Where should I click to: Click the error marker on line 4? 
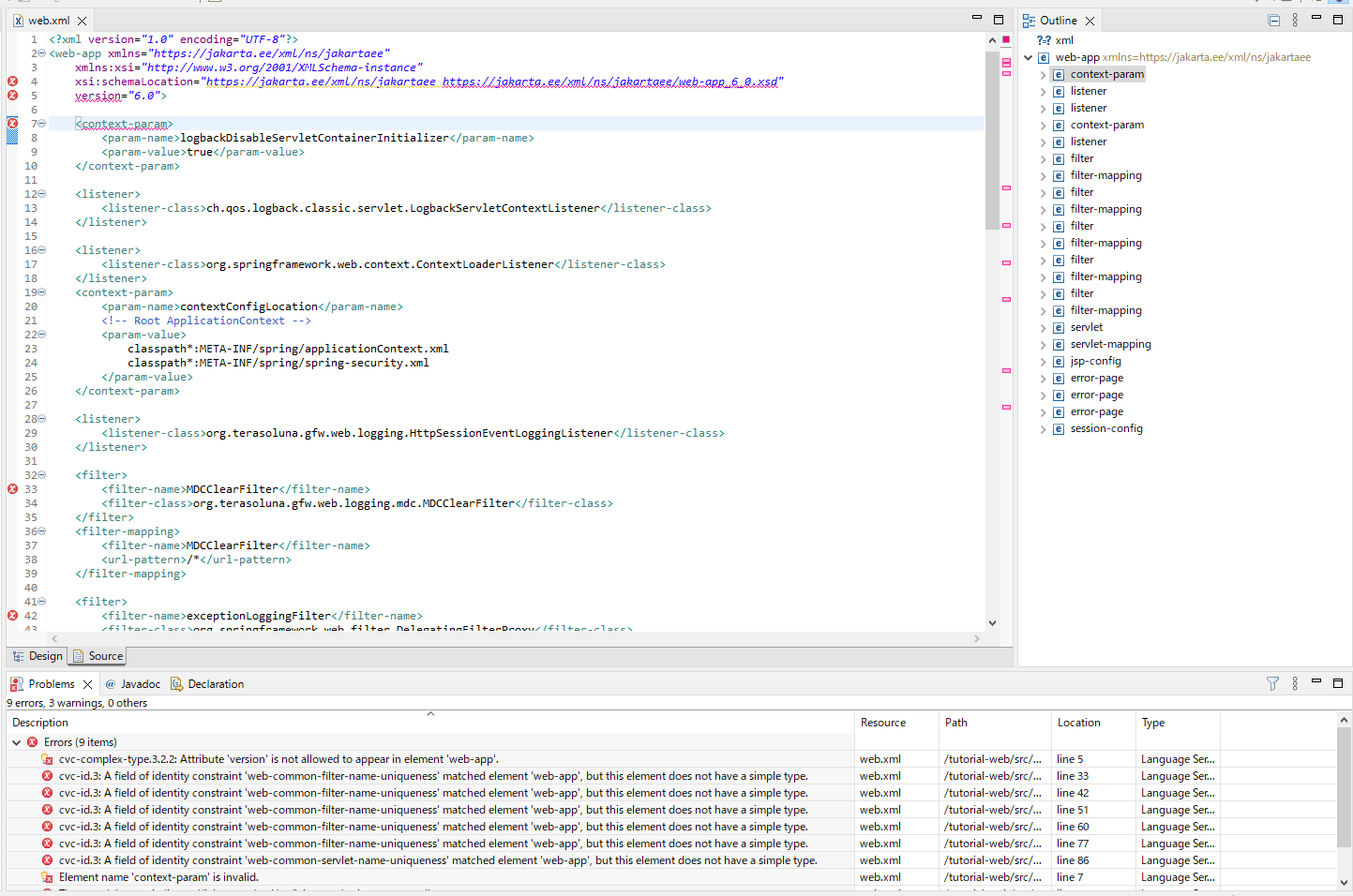click(x=12, y=82)
